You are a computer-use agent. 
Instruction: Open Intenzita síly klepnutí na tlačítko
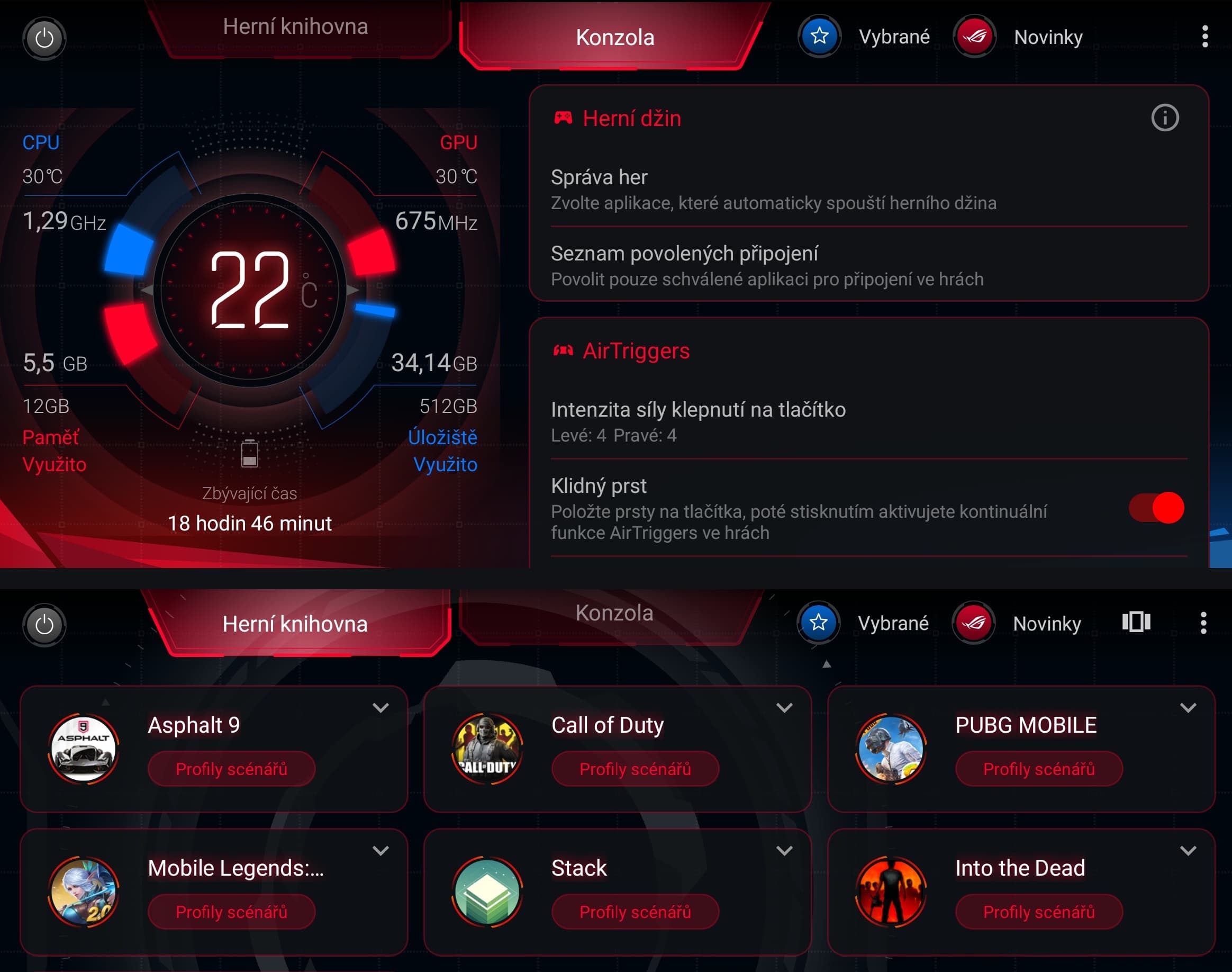click(x=868, y=422)
